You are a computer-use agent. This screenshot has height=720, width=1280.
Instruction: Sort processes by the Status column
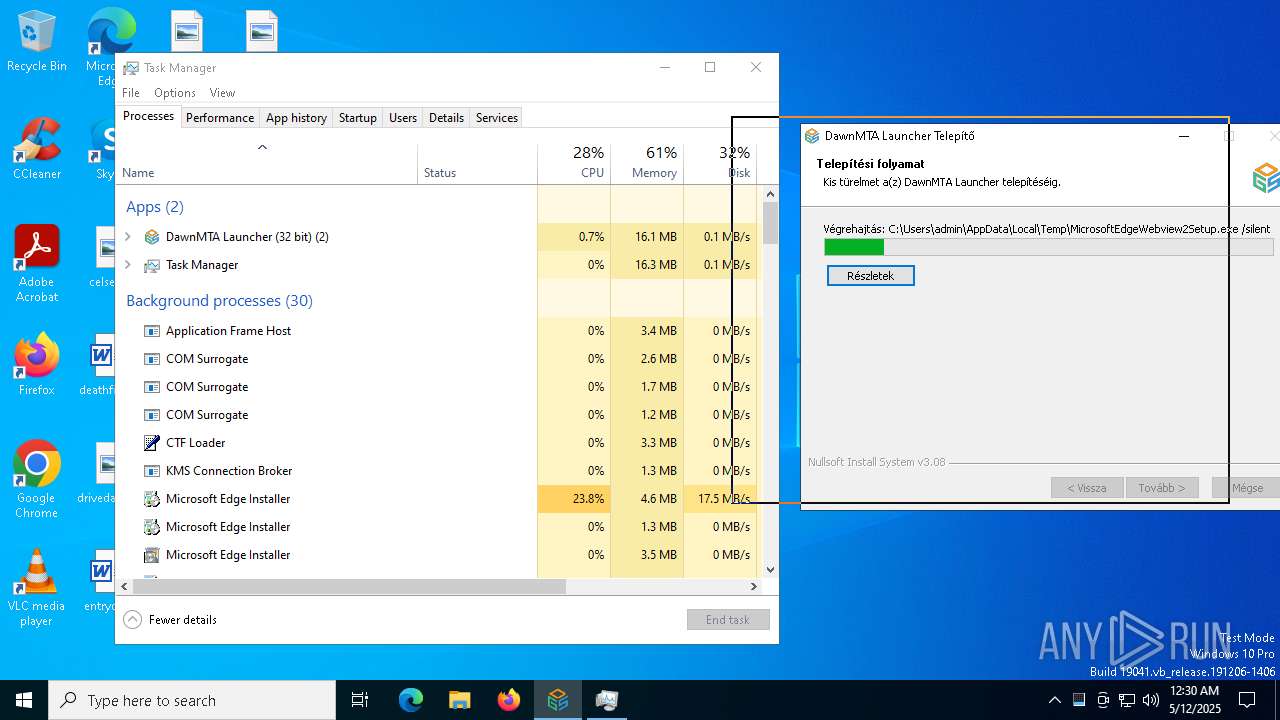[x=477, y=164]
